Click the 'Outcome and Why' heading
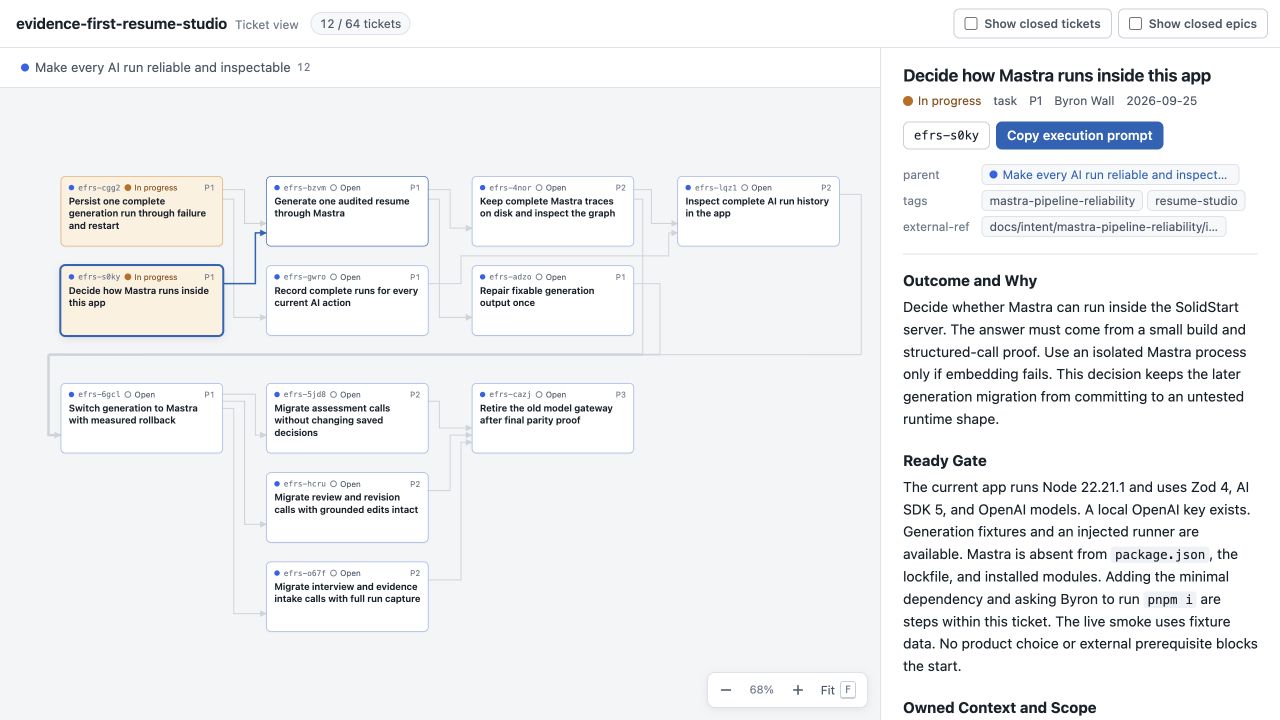The width and height of the screenshot is (1280, 720). tap(970, 281)
